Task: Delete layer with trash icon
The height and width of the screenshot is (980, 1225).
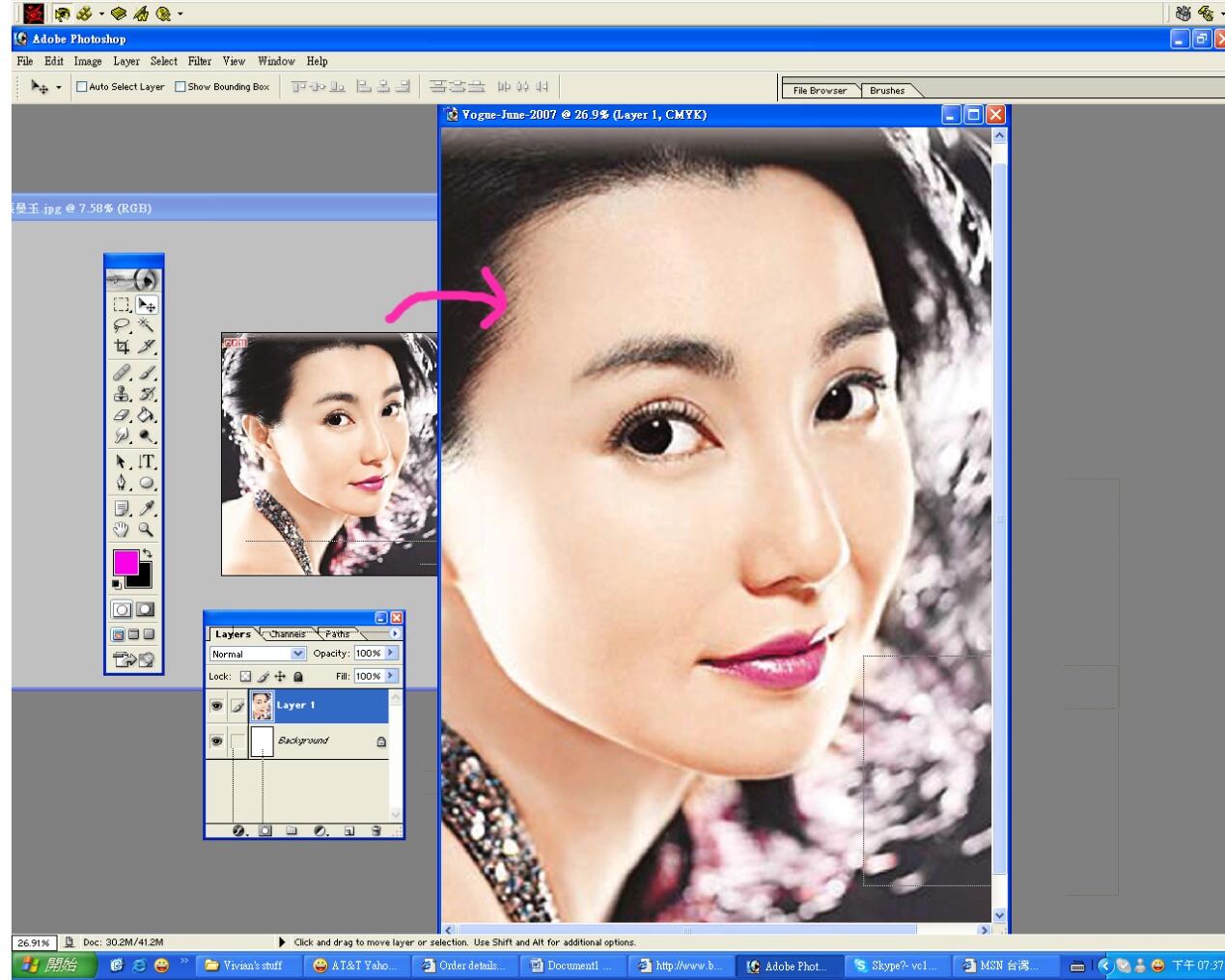Action: [x=376, y=830]
